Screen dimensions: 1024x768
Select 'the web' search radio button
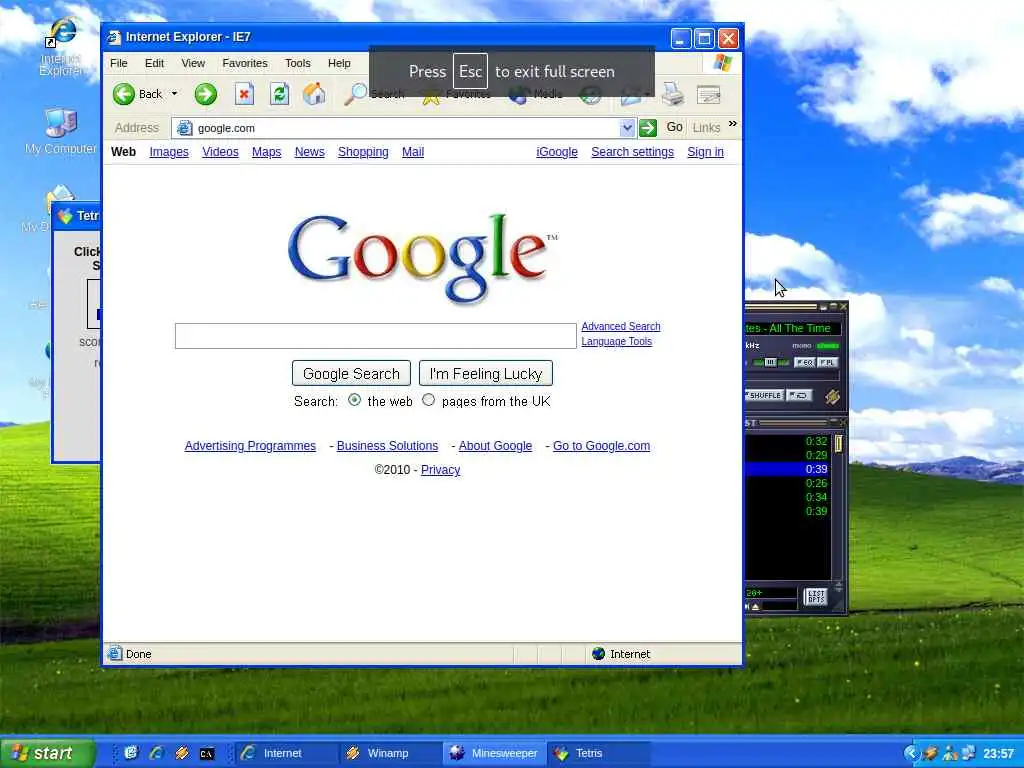click(x=355, y=400)
